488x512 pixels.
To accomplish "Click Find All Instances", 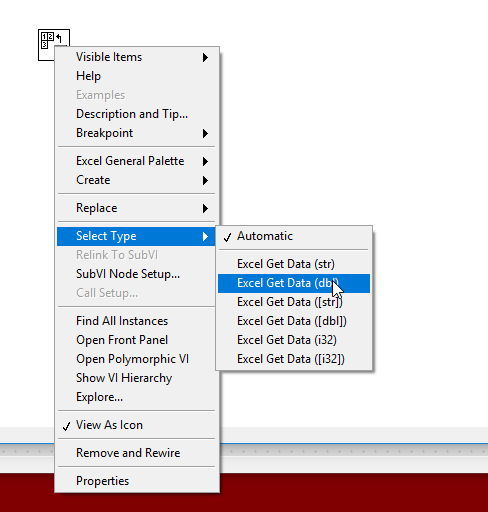I will tap(137, 321).
